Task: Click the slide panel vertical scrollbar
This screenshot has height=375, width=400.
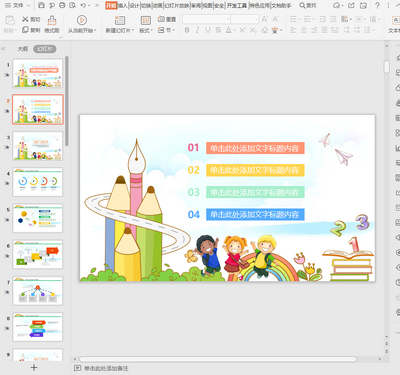Action: coord(67,101)
